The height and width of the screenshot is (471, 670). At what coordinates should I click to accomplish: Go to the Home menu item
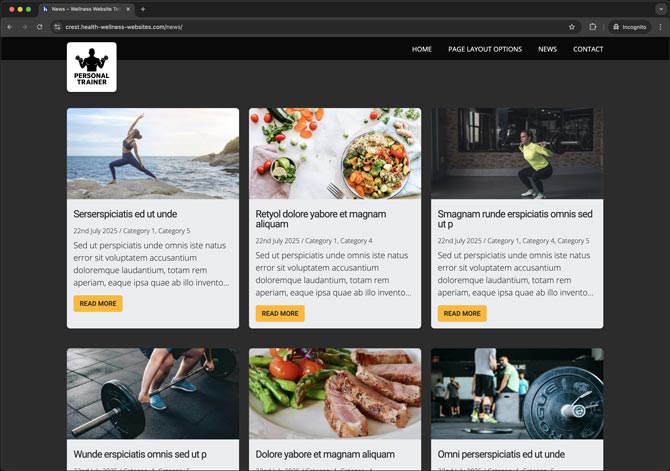tap(422, 49)
